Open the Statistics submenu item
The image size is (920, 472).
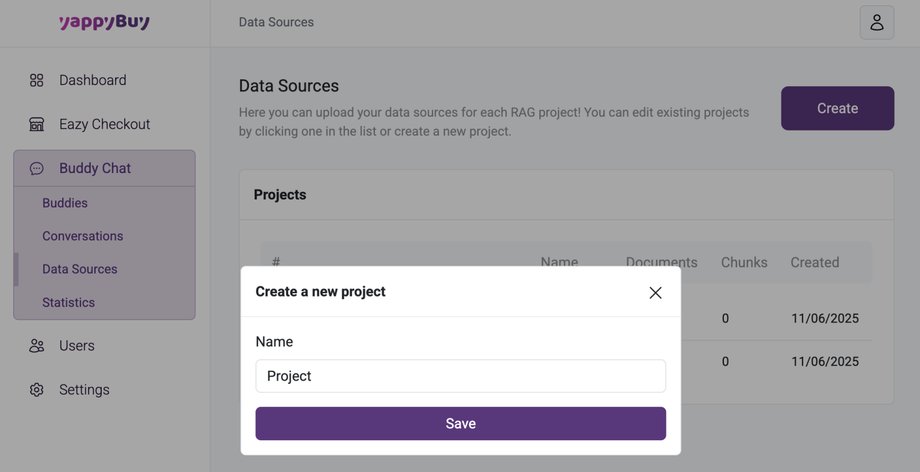(x=69, y=302)
